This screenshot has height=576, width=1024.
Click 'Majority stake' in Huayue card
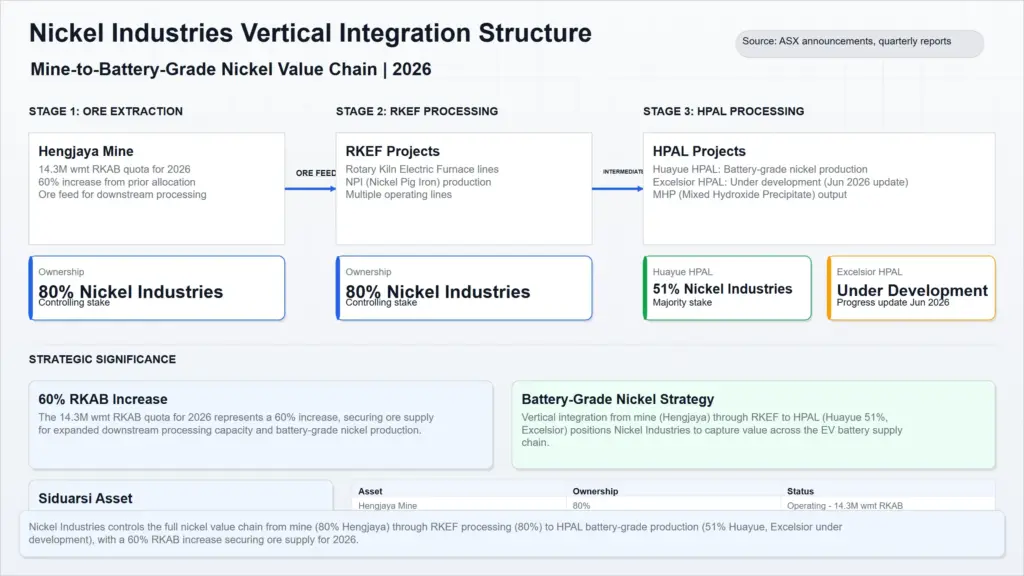[682, 303]
